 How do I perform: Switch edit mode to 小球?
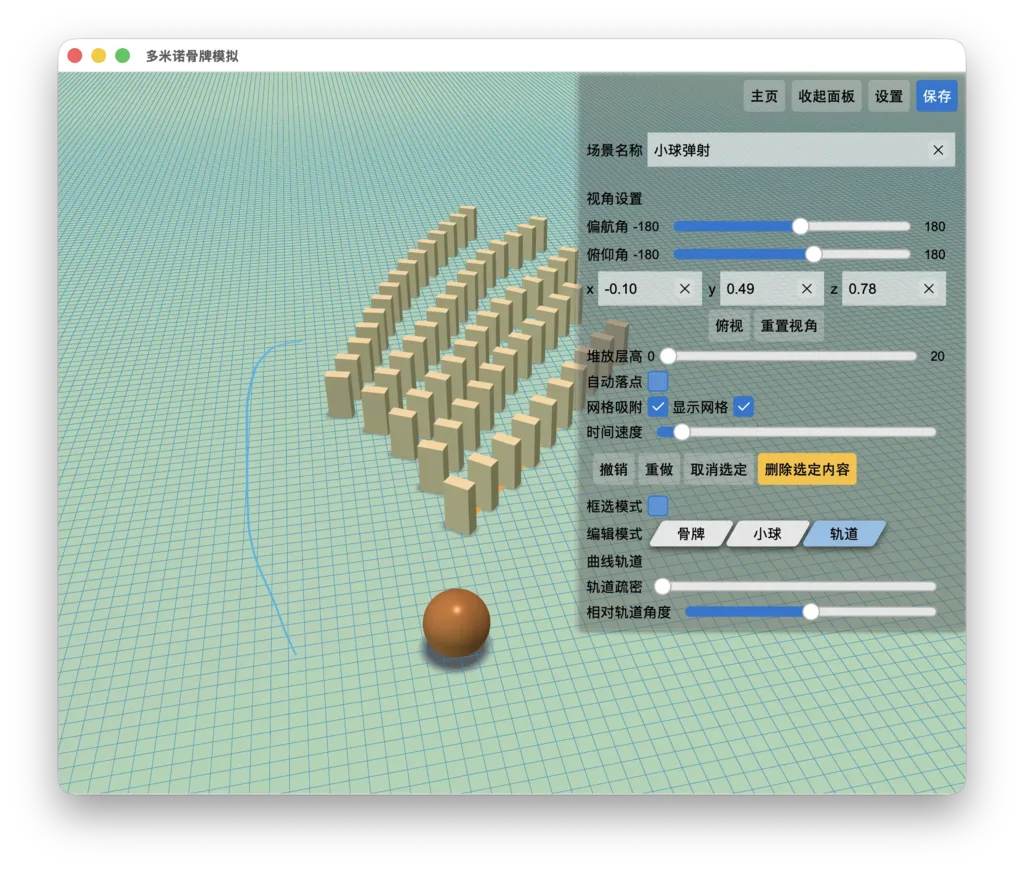(x=767, y=534)
